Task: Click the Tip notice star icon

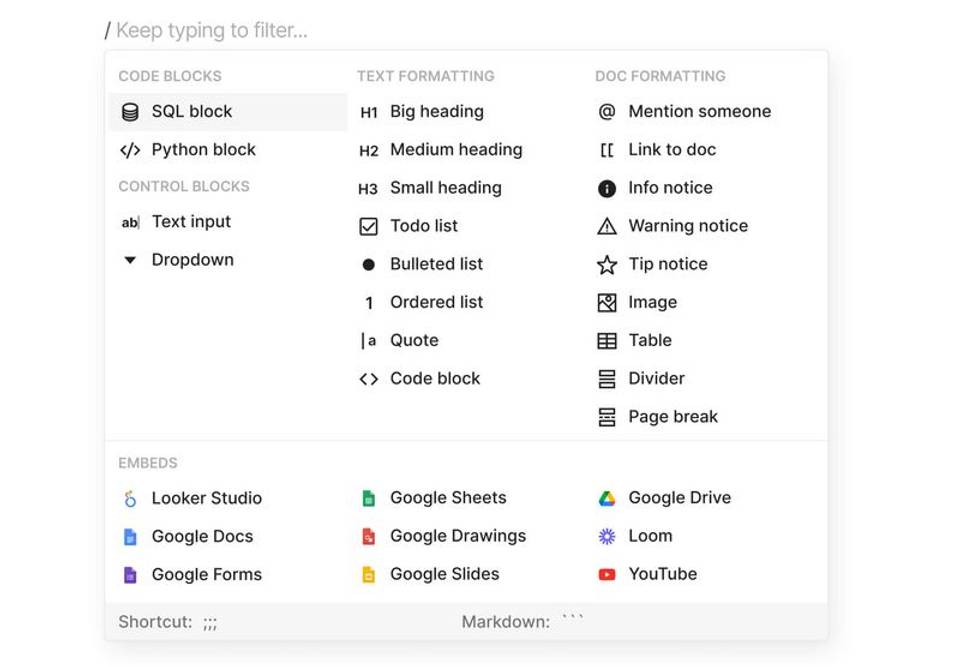Action: (x=607, y=265)
